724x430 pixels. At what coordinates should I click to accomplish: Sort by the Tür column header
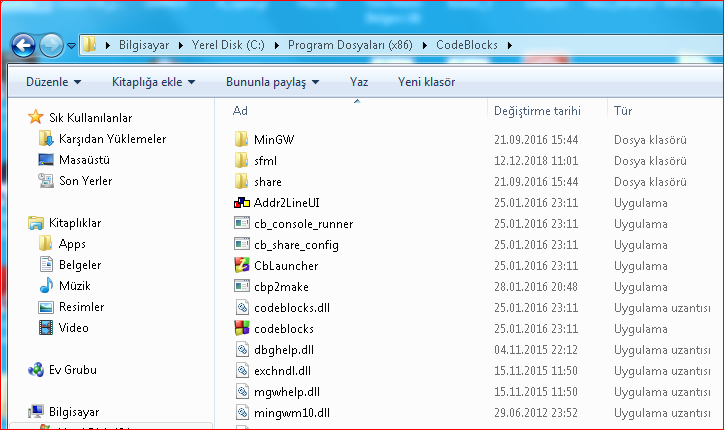(x=622, y=111)
